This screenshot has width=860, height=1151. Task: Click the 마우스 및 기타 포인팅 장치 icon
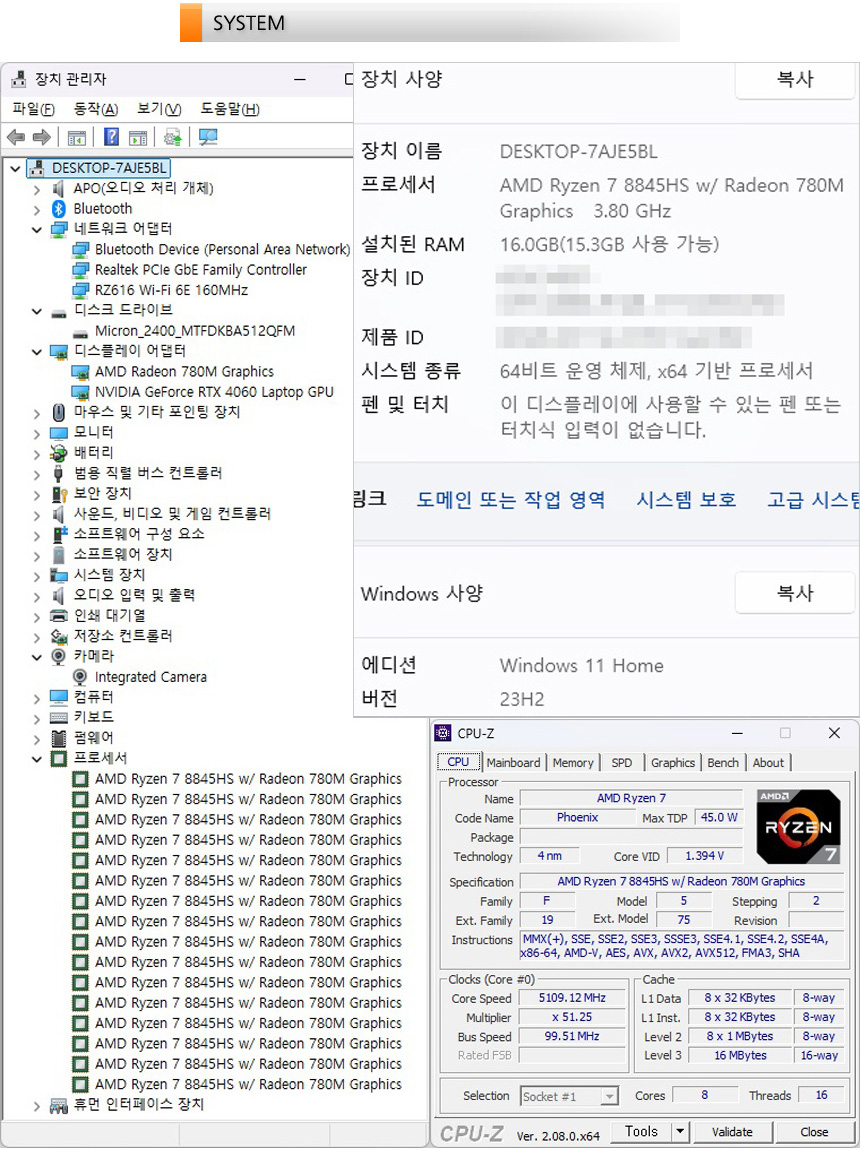59,413
